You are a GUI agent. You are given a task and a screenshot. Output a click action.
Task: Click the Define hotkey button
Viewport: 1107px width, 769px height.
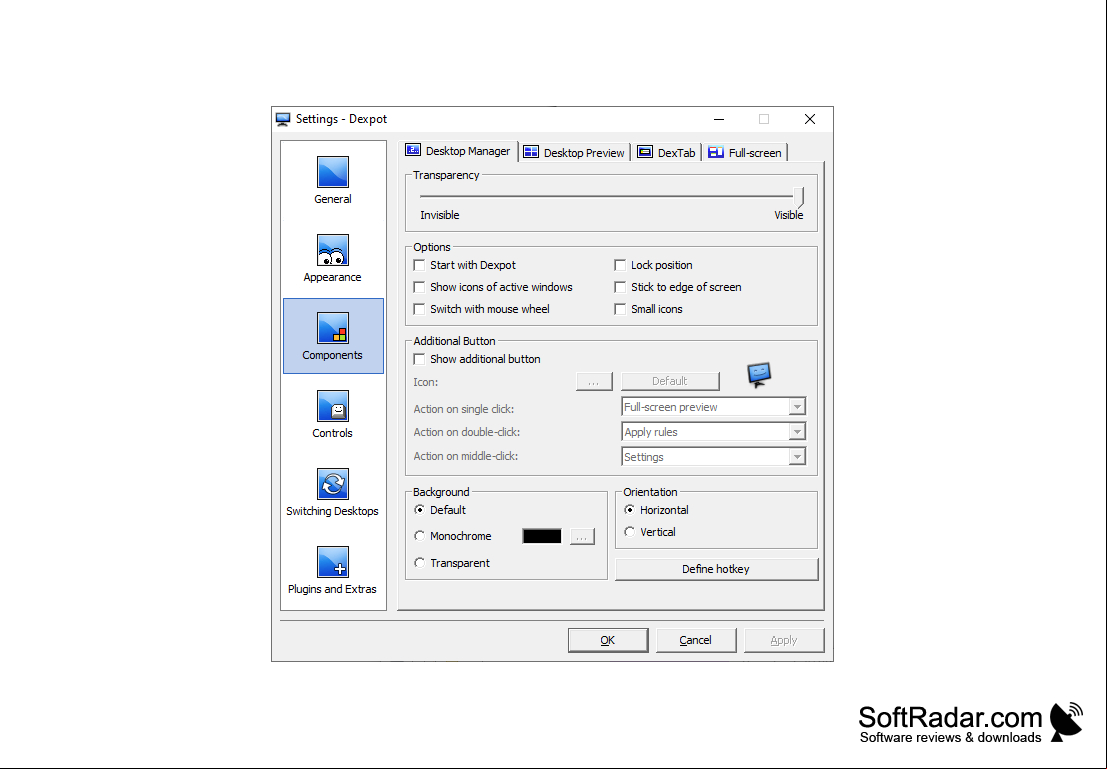pyautogui.click(x=717, y=569)
